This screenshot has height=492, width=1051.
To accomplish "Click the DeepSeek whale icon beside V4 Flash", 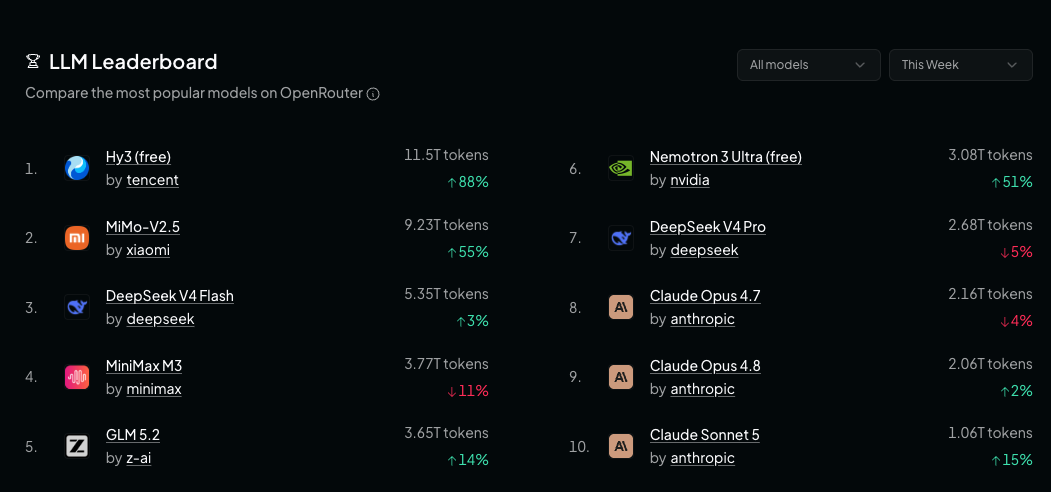I will tap(77, 307).
